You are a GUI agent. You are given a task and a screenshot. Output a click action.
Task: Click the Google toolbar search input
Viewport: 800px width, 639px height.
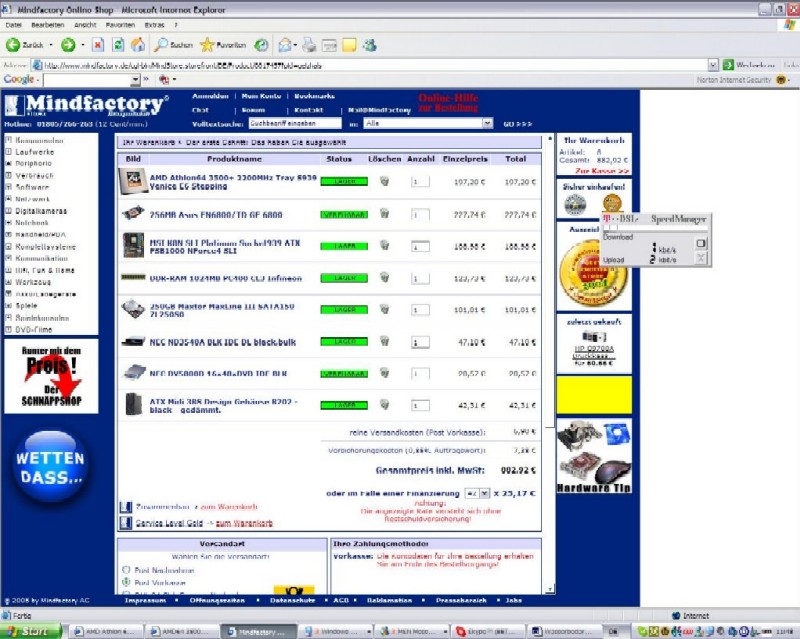[87, 80]
